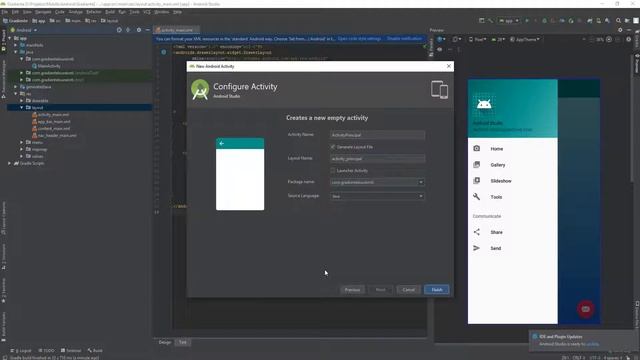The width and height of the screenshot is (640, 360).
Task: Open the TODO tool window
Action: tap(47, 350)
